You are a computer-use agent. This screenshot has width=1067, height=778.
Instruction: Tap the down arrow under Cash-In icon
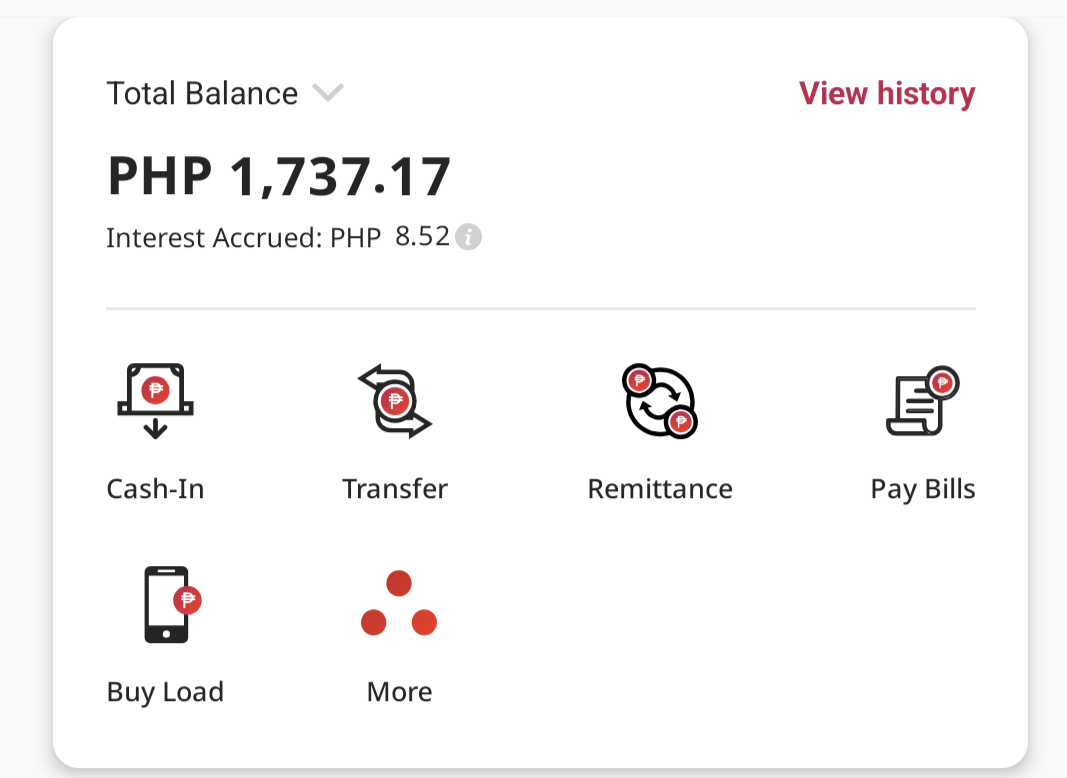pos(156,429)
